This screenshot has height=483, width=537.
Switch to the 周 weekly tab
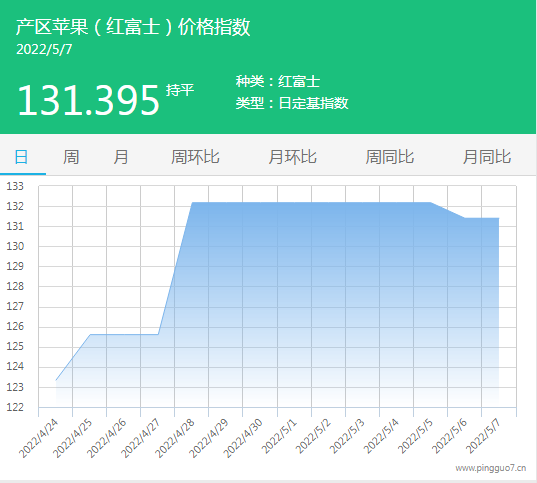[71, 157]
